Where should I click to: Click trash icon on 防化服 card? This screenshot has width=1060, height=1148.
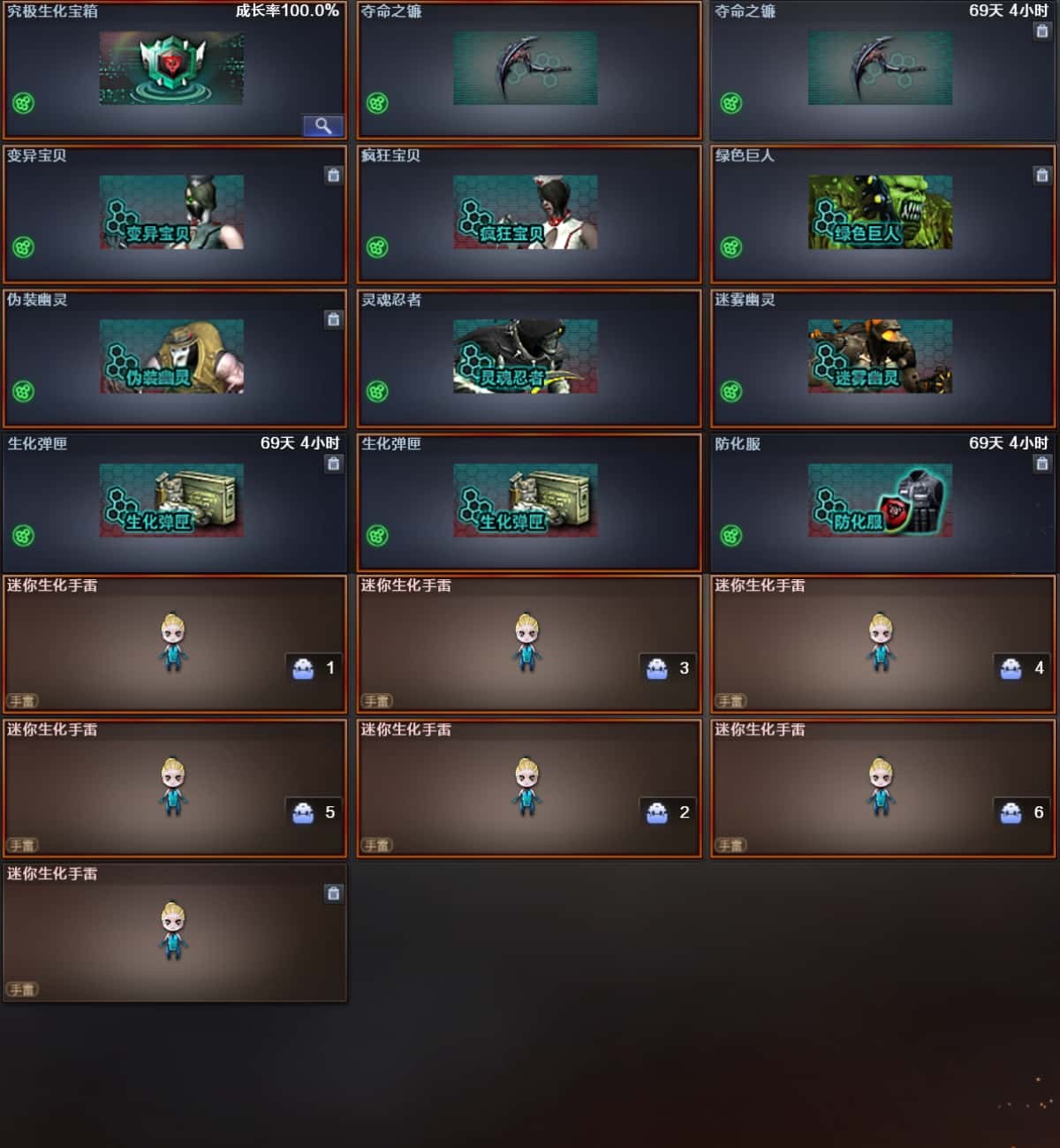[1042, 463]
